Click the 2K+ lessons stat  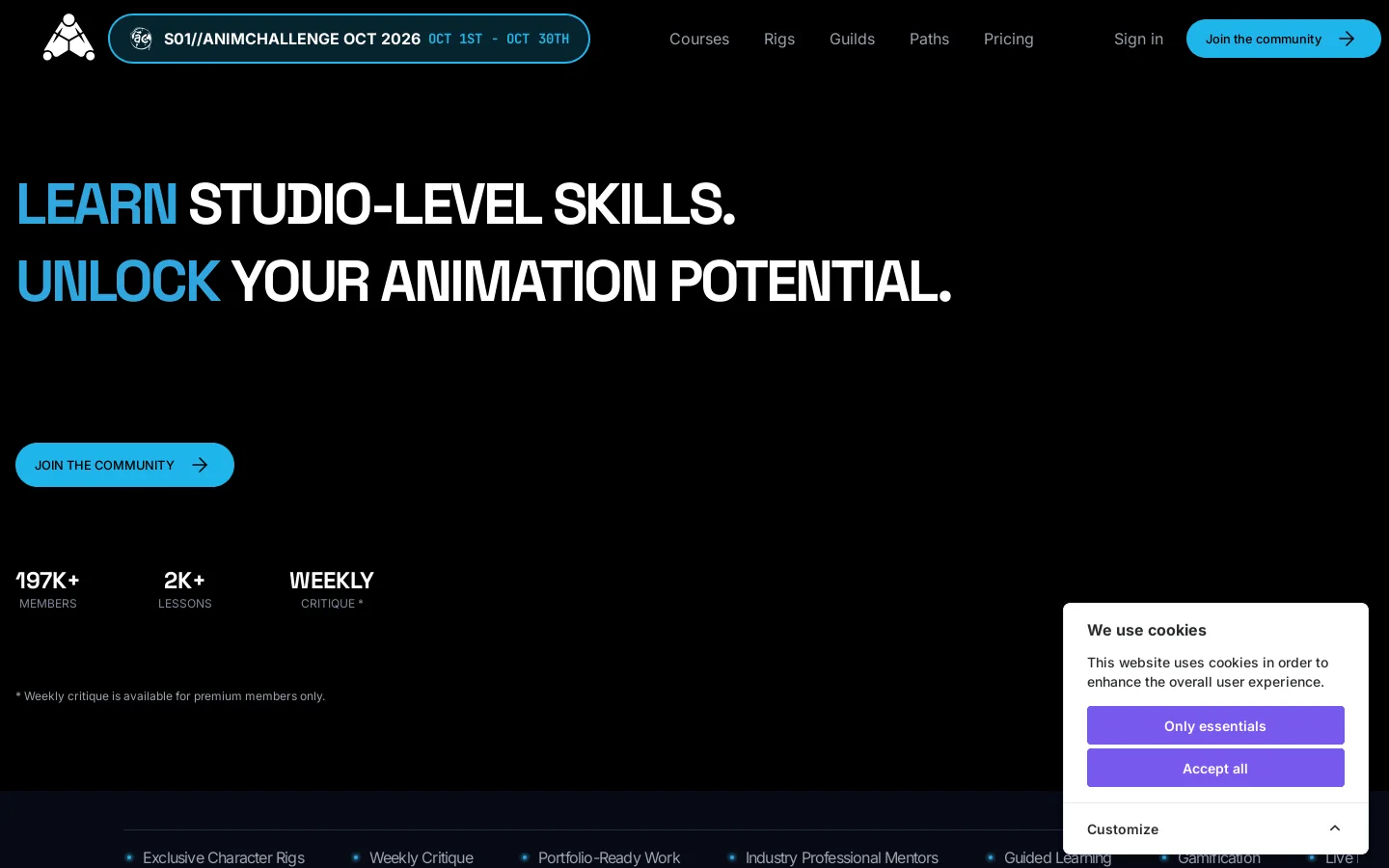point(185,589)
